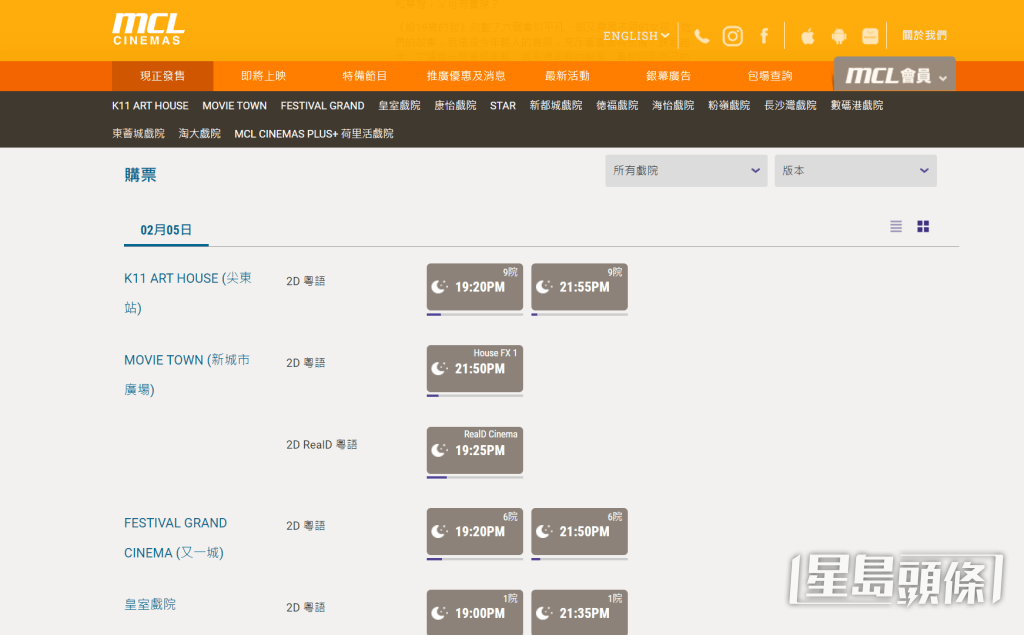Go to FESTIVAL GRAND in cinema bar
The height and width of the screenshot is (635, 1024).
pyautogui.click(x=323, y=105)
